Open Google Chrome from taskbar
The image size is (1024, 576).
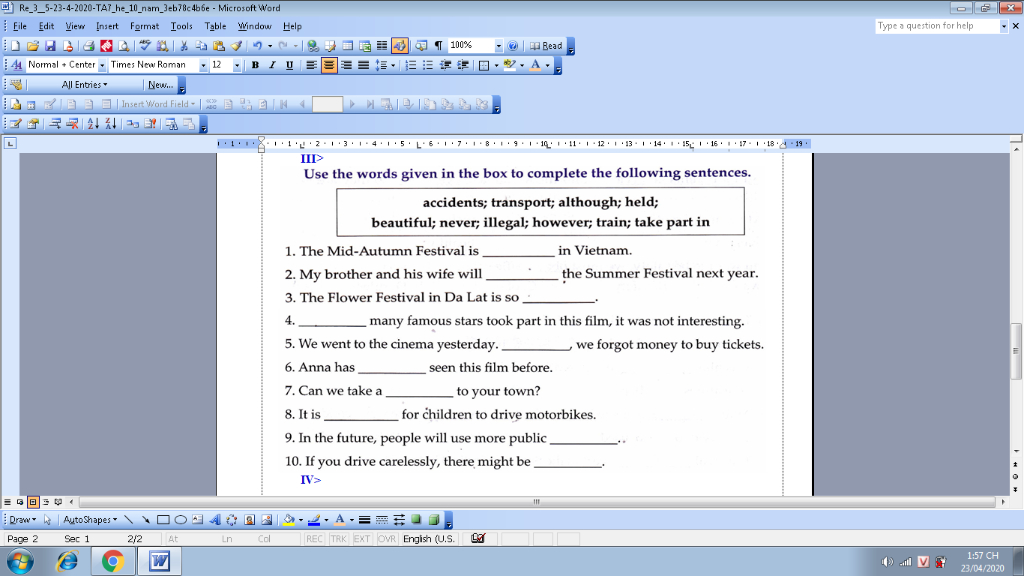[x=112, y=561]
